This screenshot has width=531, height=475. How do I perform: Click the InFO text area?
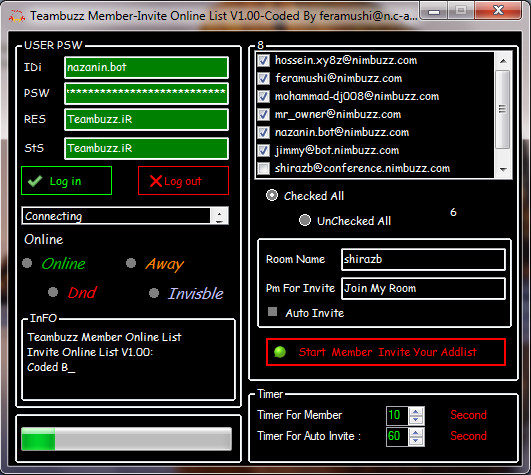(x=128, y=360)
